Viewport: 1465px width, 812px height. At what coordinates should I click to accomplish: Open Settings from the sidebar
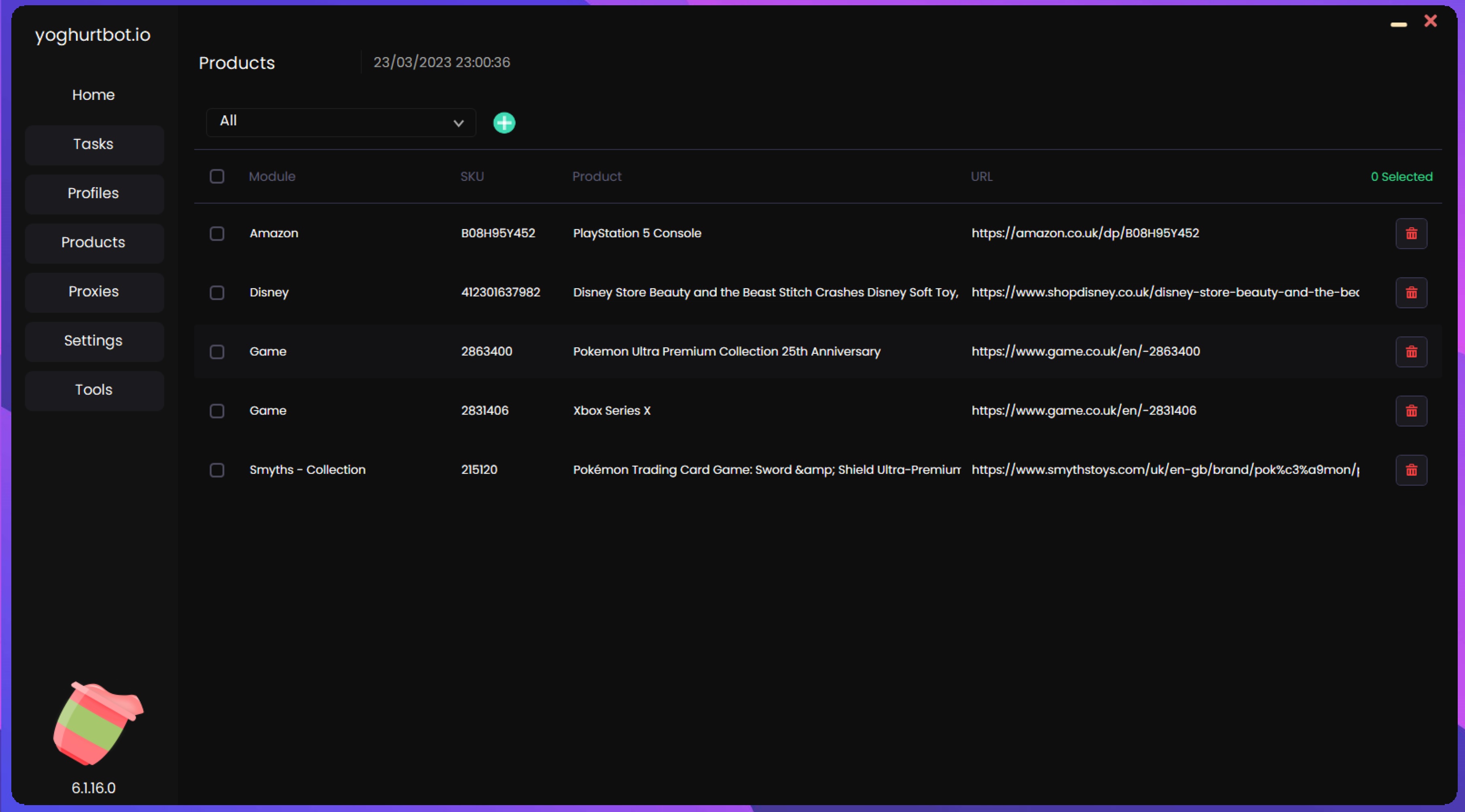coord(94,341)
